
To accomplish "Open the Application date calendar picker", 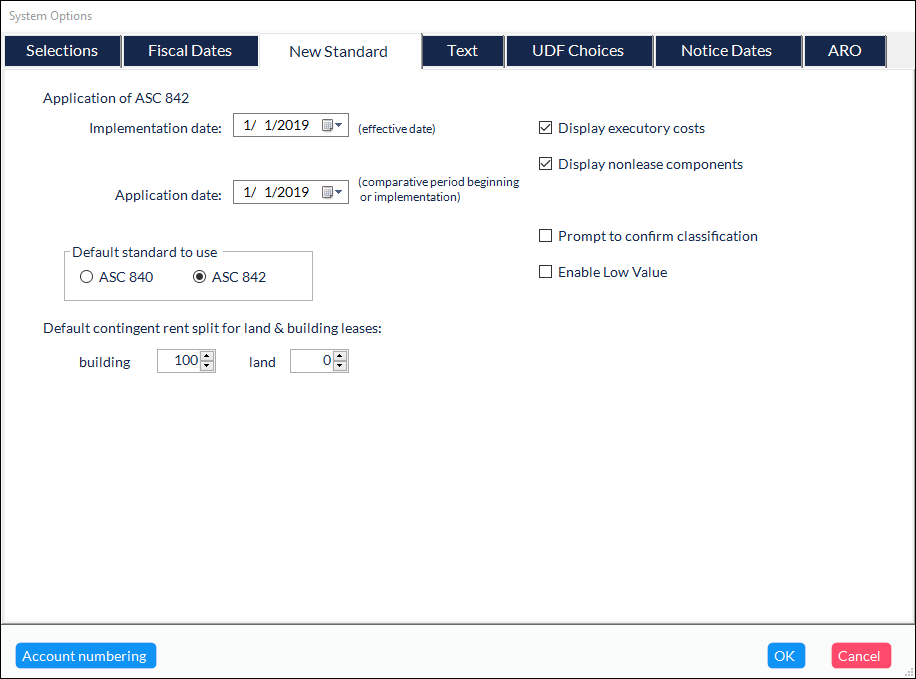I will point(332,193).
